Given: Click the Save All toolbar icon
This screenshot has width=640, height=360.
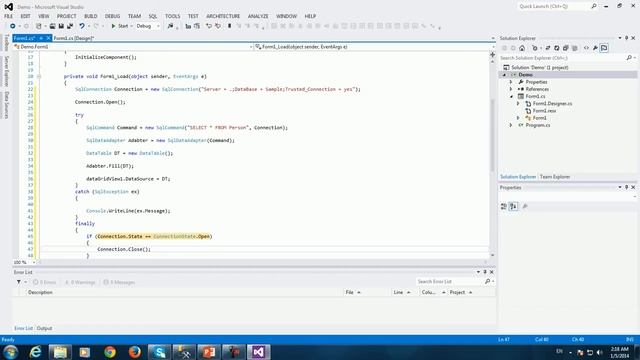Looking at the screenshot, I should click(x=70, y=26).
